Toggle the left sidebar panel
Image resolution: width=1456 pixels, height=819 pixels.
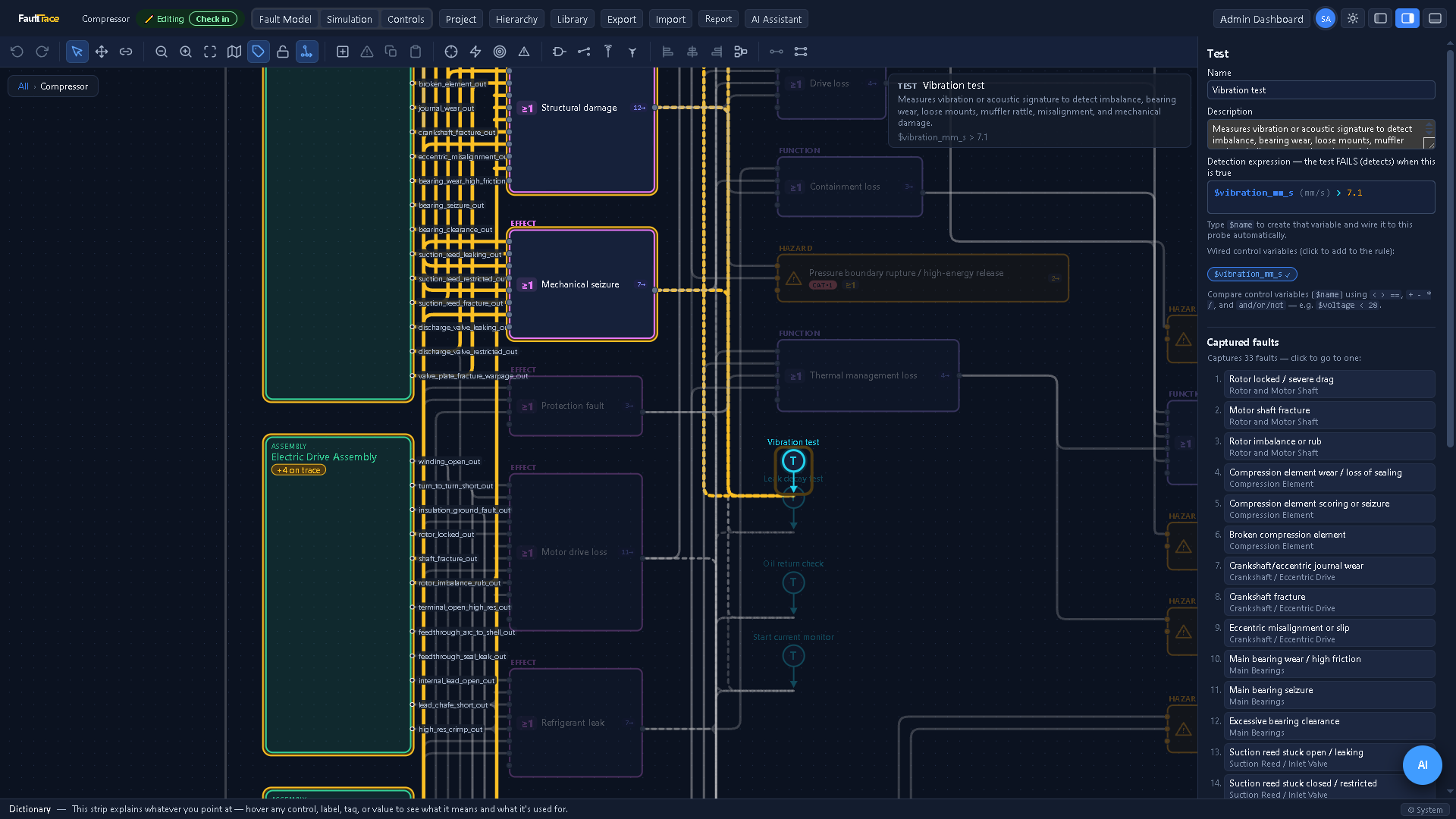(x=1381, y=19)
